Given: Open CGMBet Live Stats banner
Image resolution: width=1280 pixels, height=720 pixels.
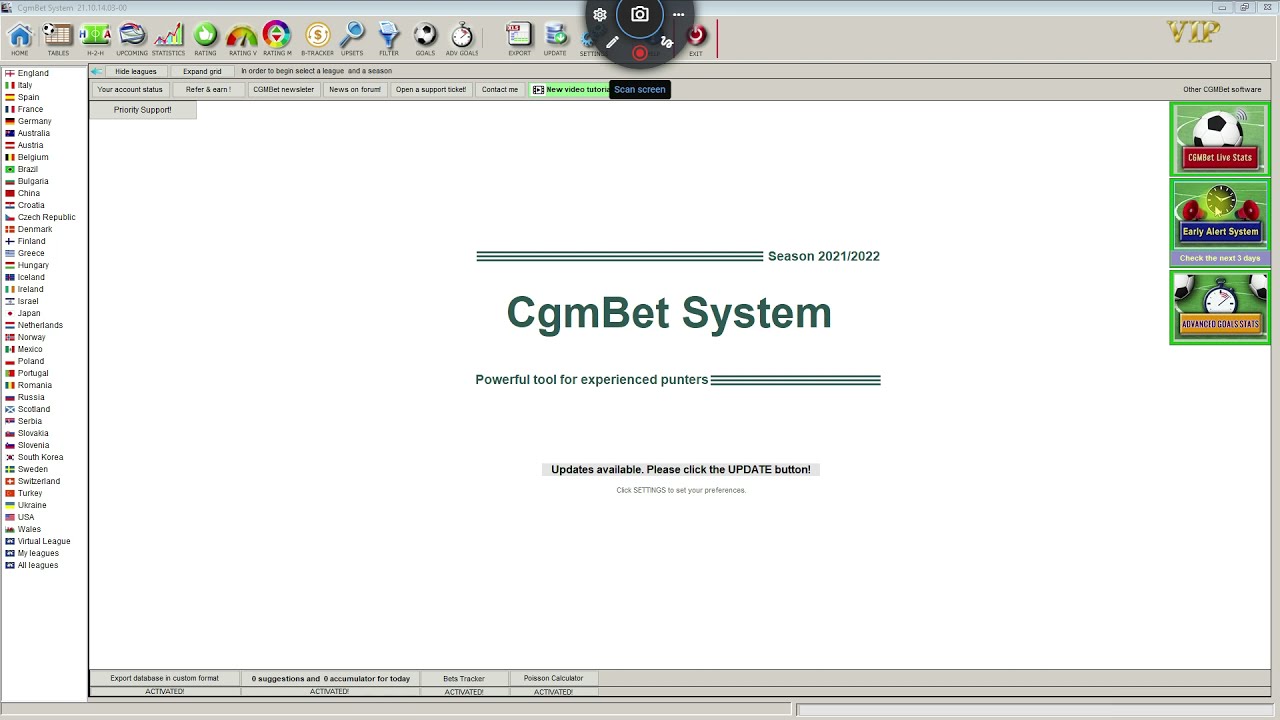Looking at the screenshot, I should [x=1220, y=139].
